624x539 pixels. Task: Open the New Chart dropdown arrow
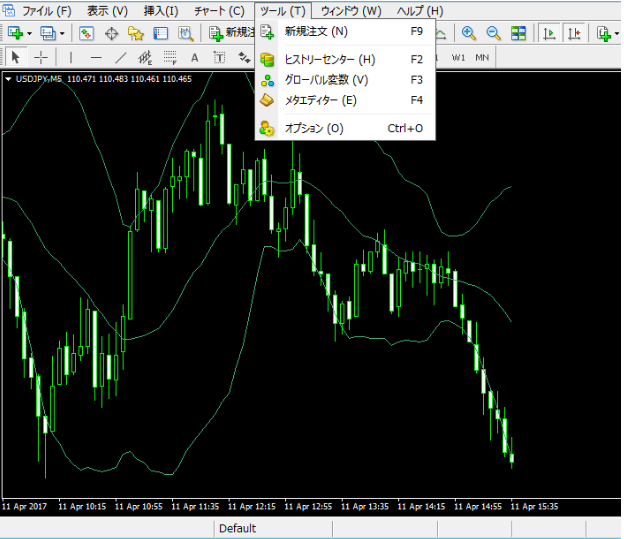click(x=29, y=34)
